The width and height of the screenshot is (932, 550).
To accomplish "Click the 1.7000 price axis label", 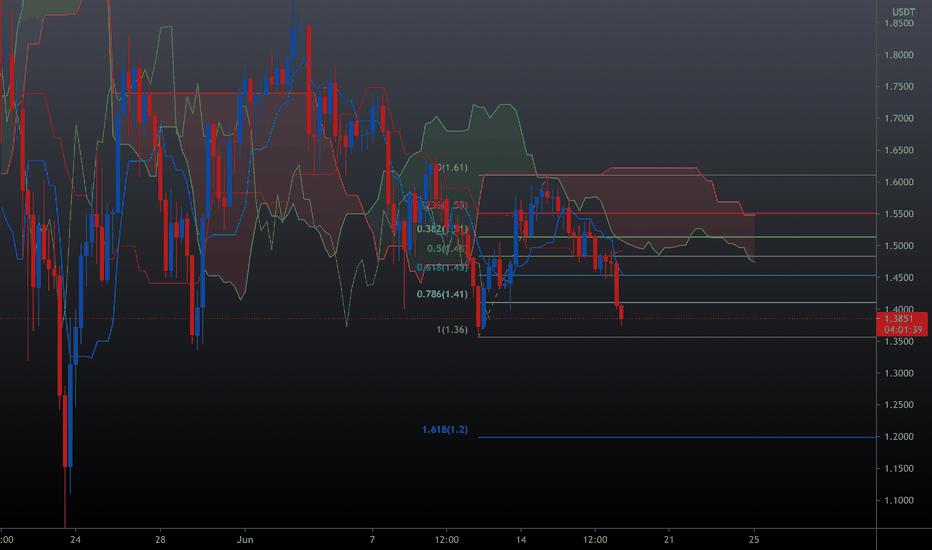I will [x=899, y=118].
